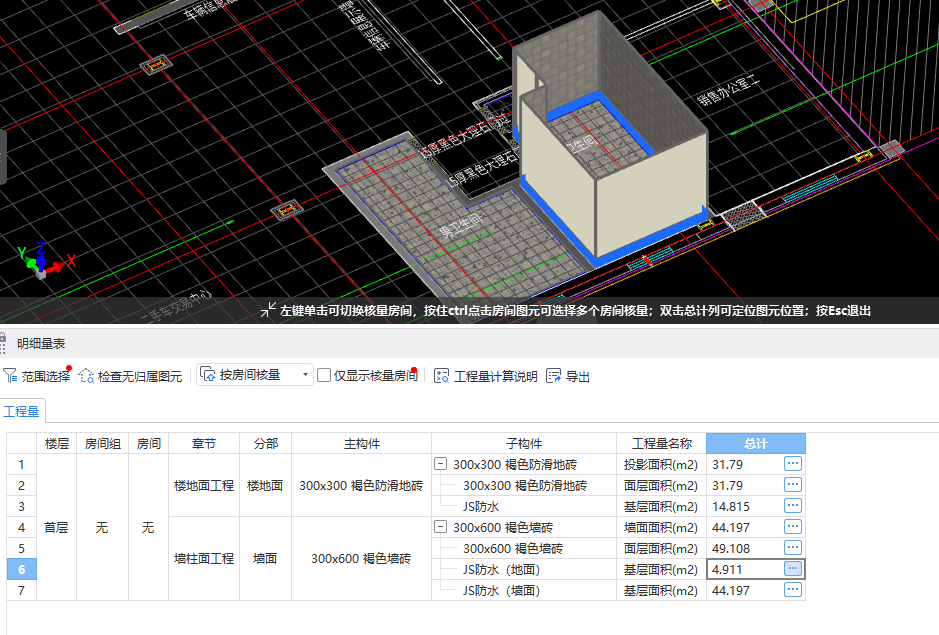
Task: Enable 仅显示核量房间 checkbox
Action: [324, 375]
